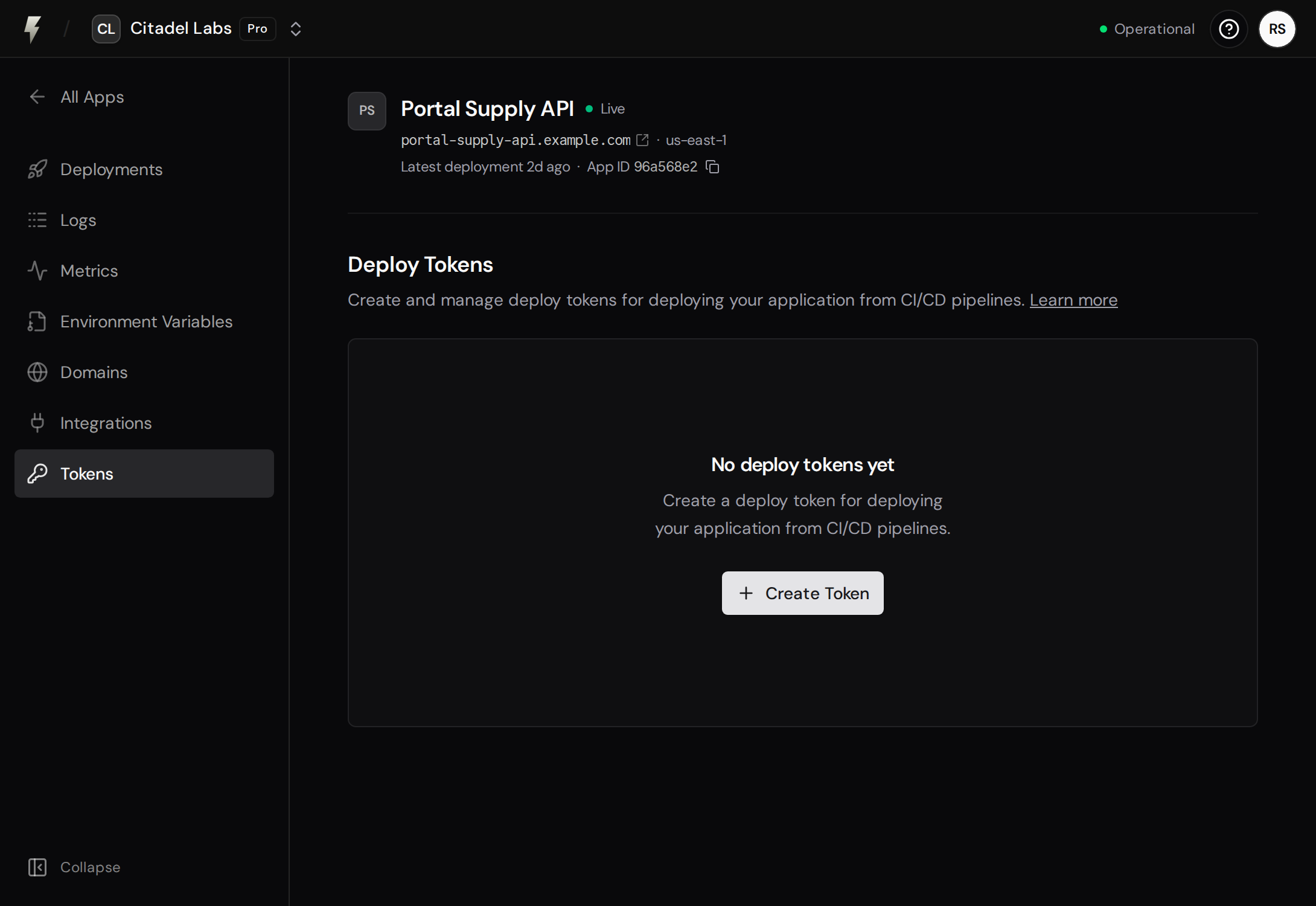Open the Deployments section
The height and width of the screenshot is (906, 1316).
point(144,169)
